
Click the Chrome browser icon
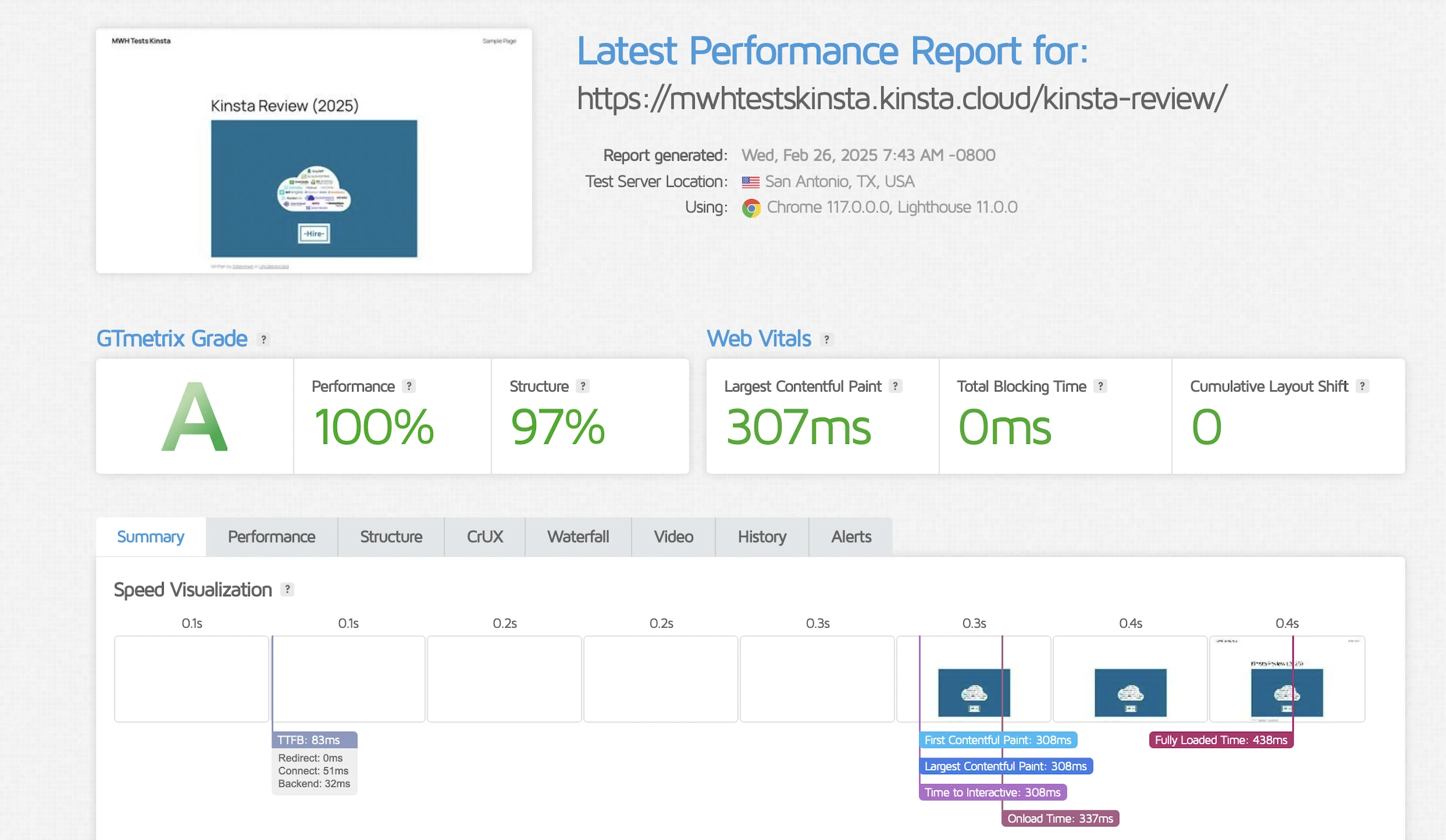tap(751, 208)
